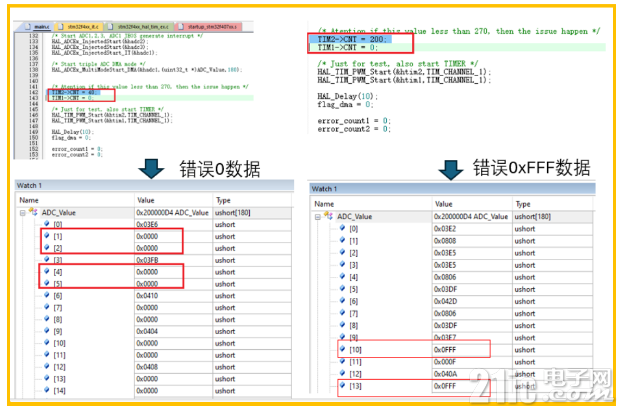Click Type column header in left Watch 1
Screen dimensions: 623x411
pos(223,200)
